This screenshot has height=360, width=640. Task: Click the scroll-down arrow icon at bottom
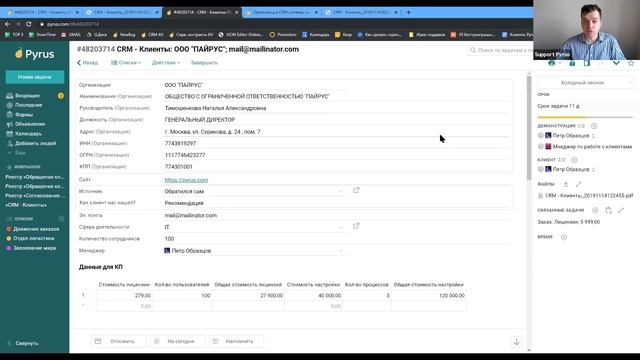(x=516, y=342)
